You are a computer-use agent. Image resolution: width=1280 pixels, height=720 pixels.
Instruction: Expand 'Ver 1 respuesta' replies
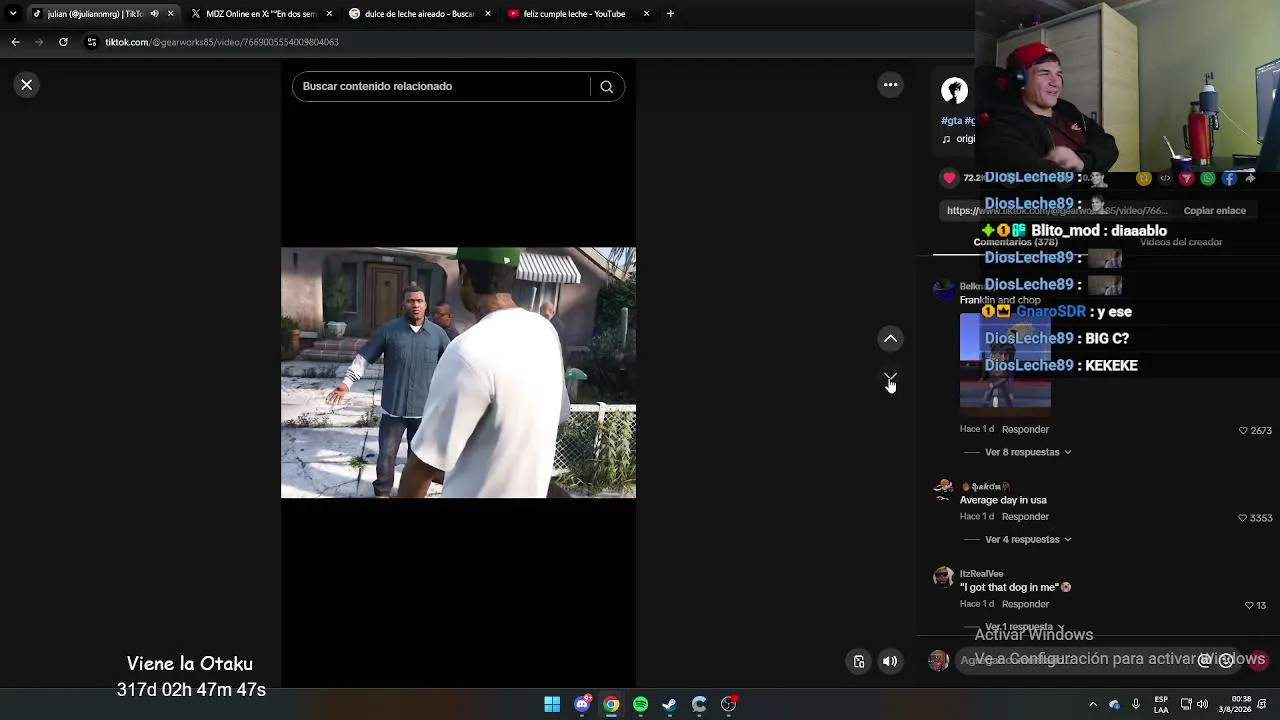pos(1025,627)
